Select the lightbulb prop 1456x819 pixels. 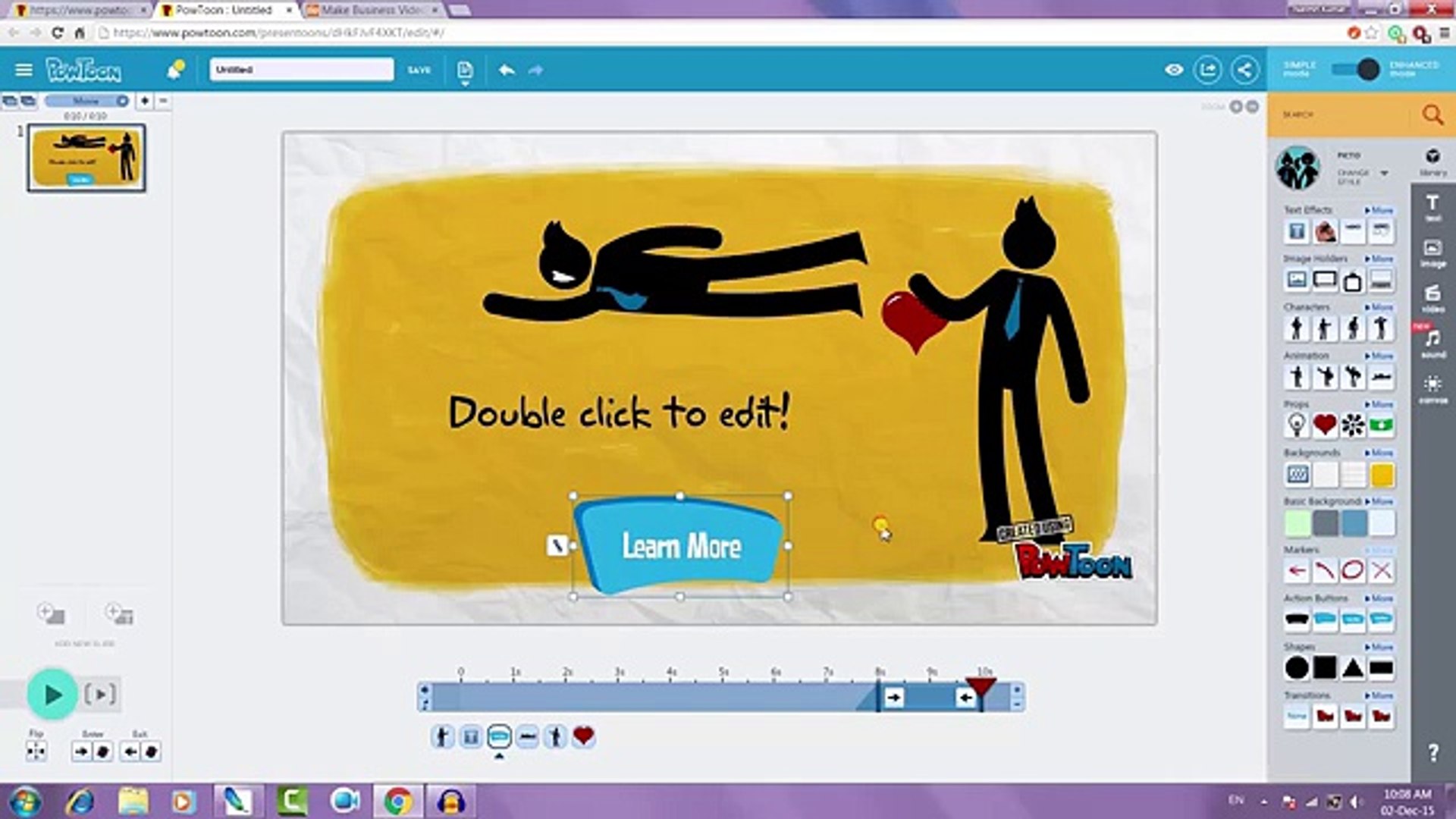1297,425
